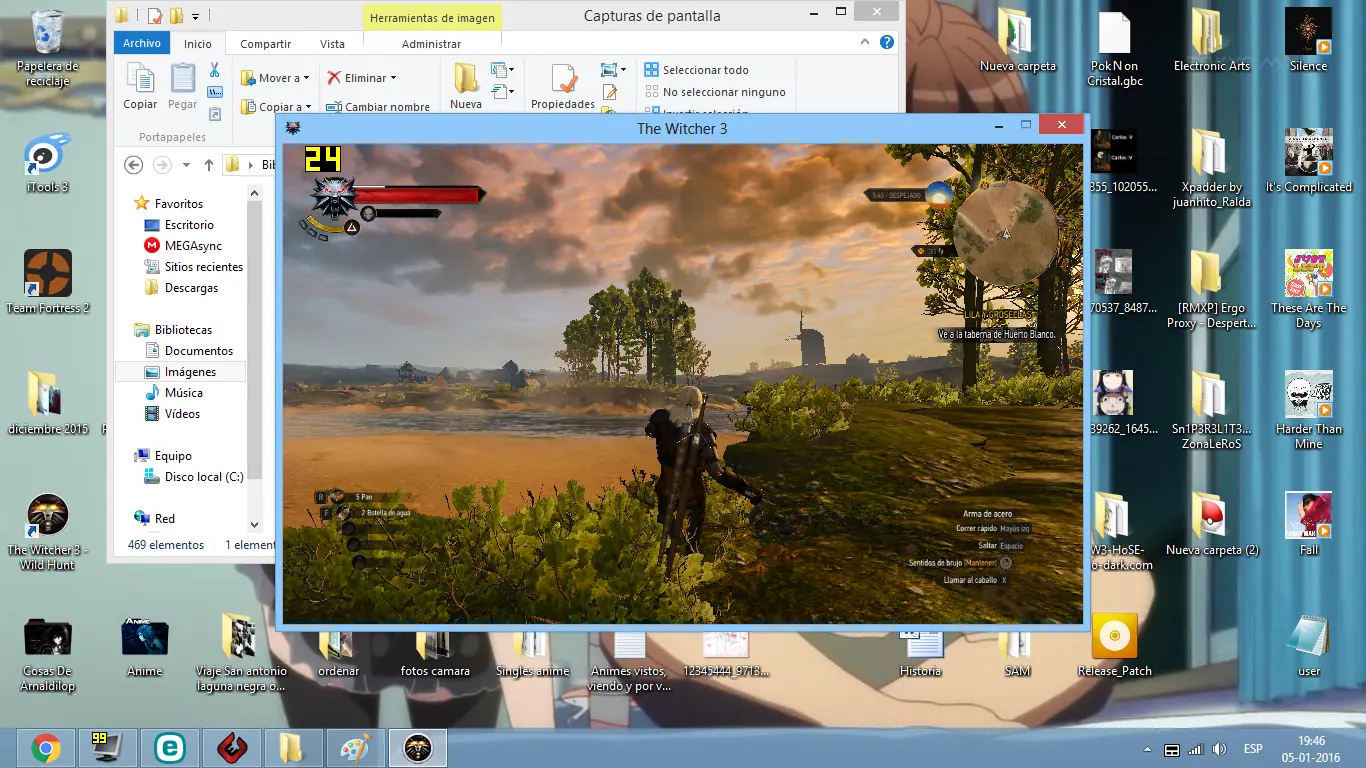Click Herramientas de imagen contextual tab

tap(431, 17)
